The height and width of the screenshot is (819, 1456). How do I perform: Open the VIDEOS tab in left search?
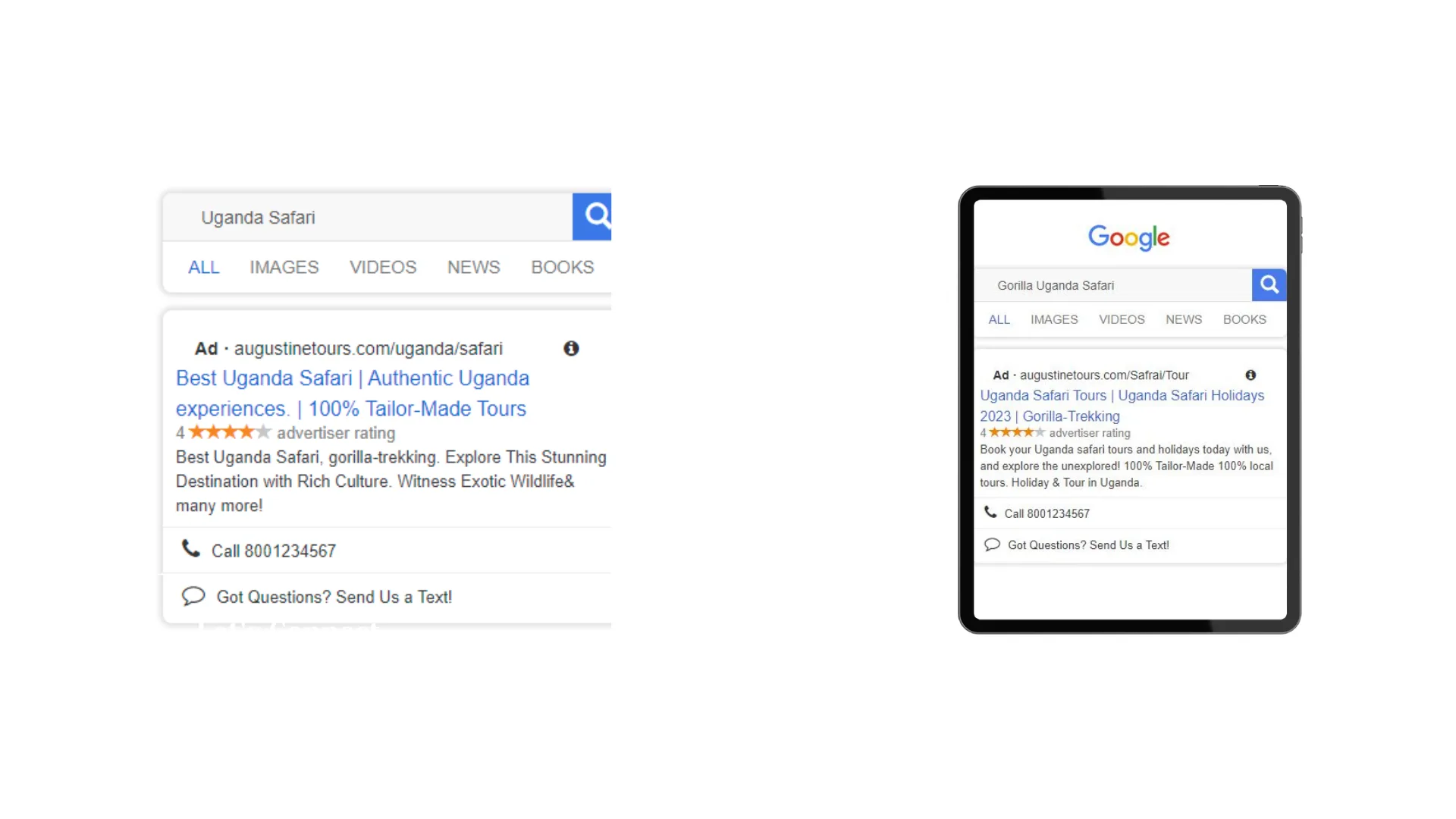click(383, 267)
